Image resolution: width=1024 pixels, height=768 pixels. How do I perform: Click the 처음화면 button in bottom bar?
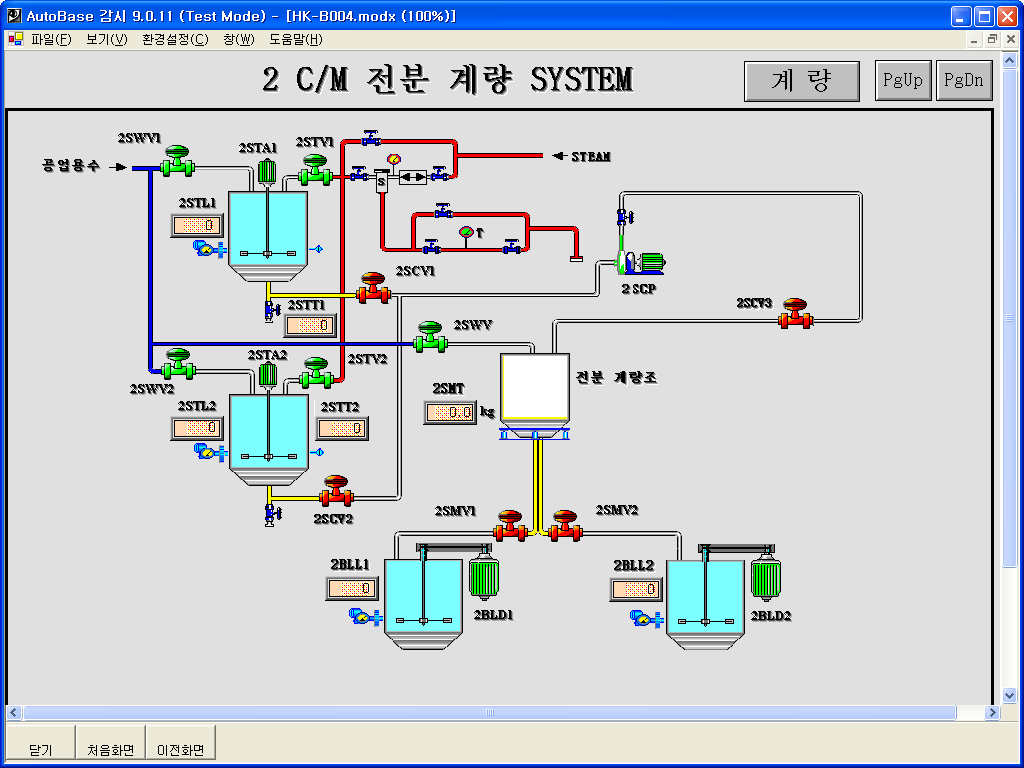[x=110, y=749]
